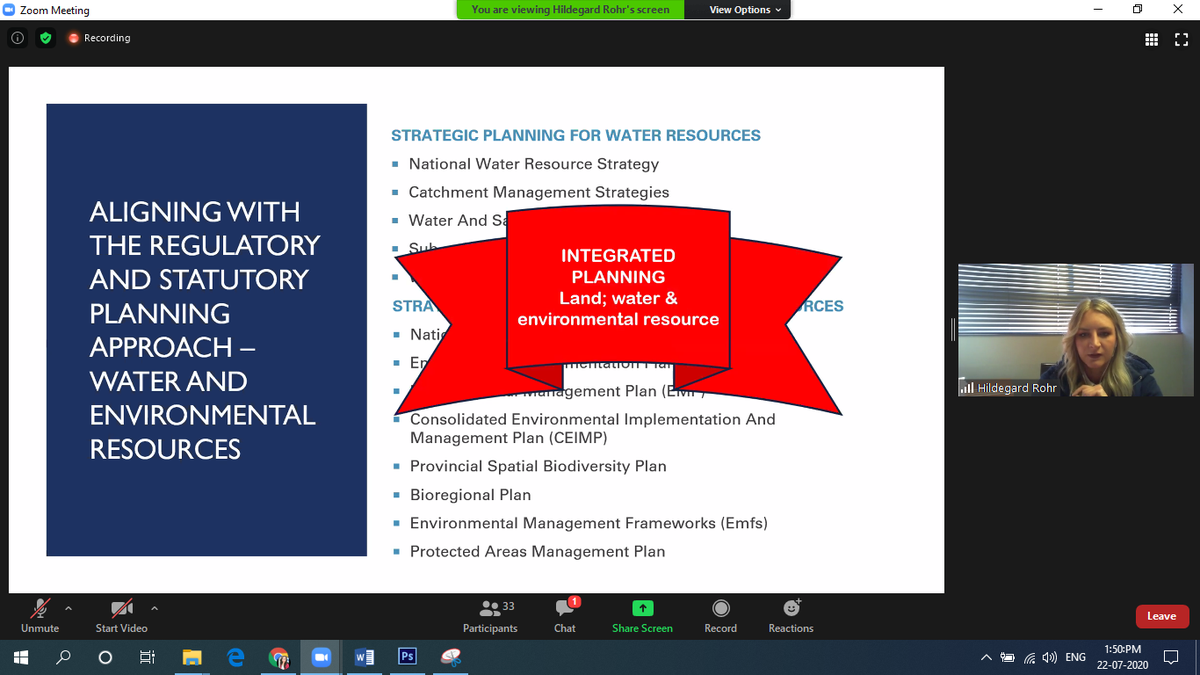Screen dimensions: 1200x675
Task: Click "Environmental Management Frameworks (Emfs)" text
Action: [589, 523]
